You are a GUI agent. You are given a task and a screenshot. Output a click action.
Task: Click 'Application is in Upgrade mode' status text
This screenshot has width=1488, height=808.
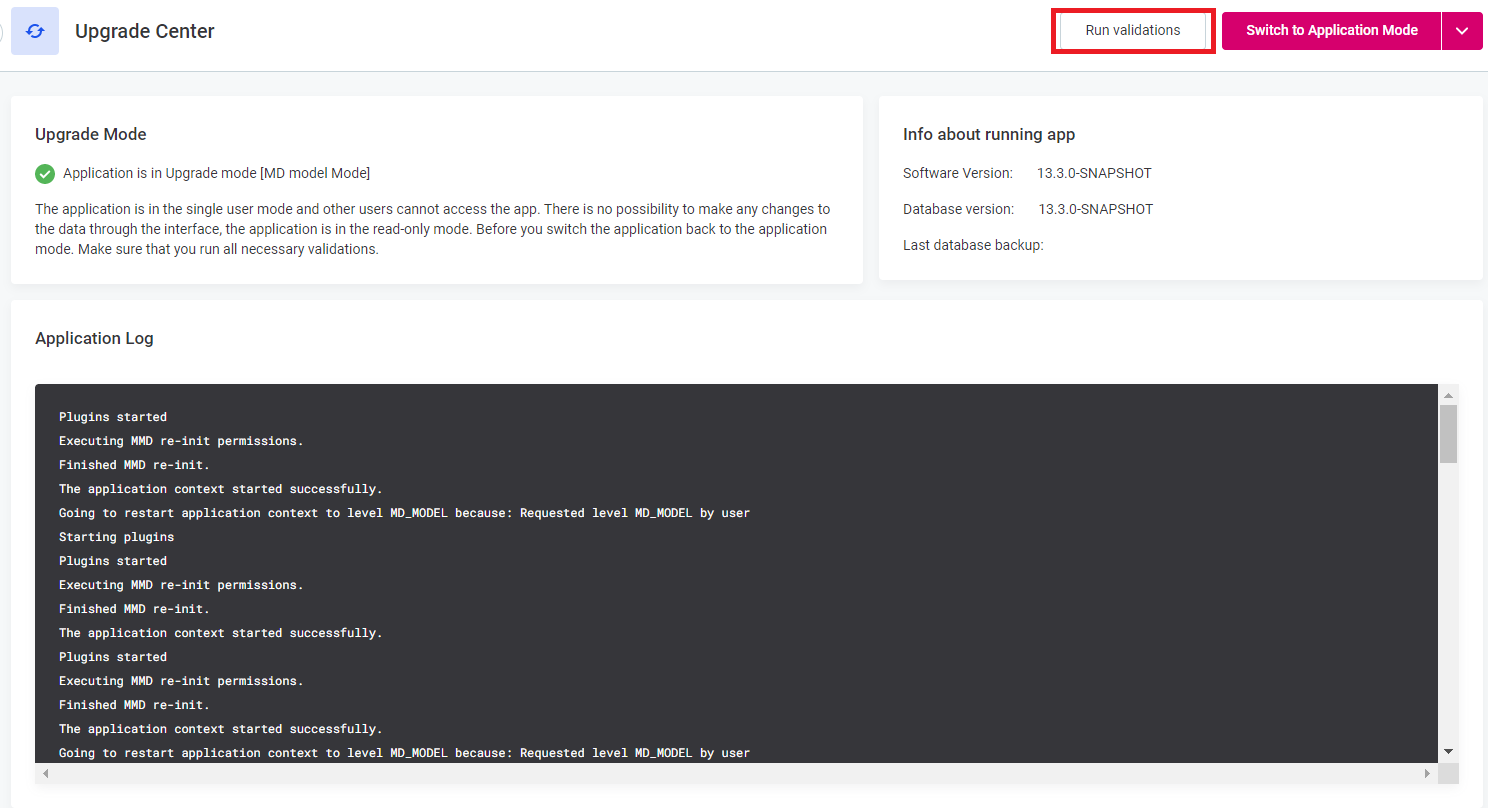point(216,173)
